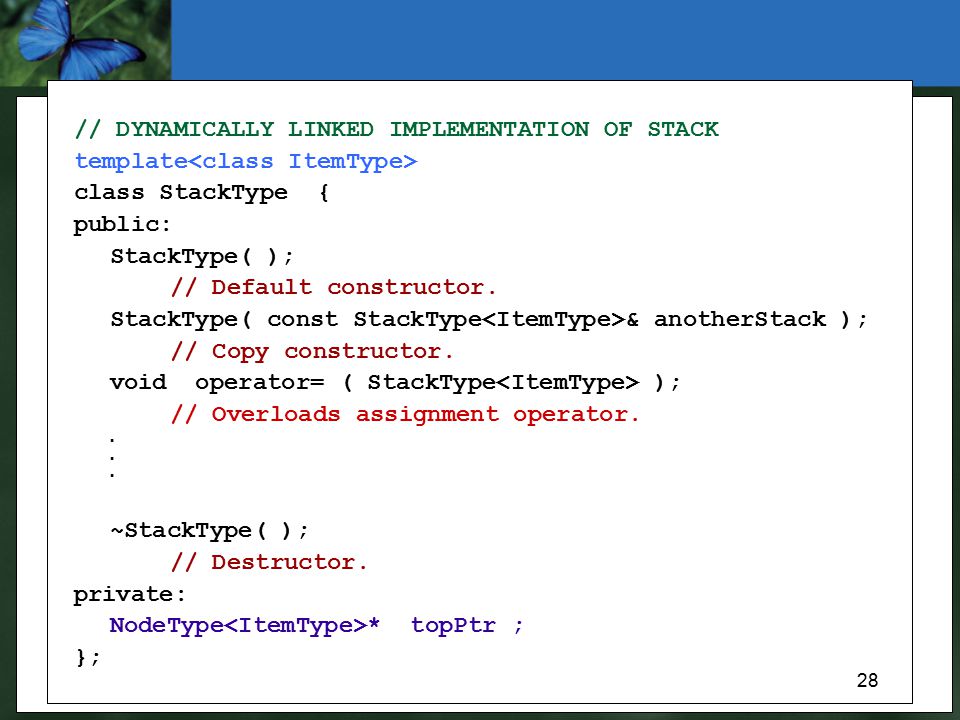Image resolution: width=960 pixels, height=720 pixels.
Task: Click the '// Copy constructor.' comment
Action: [x=312, y=351]
